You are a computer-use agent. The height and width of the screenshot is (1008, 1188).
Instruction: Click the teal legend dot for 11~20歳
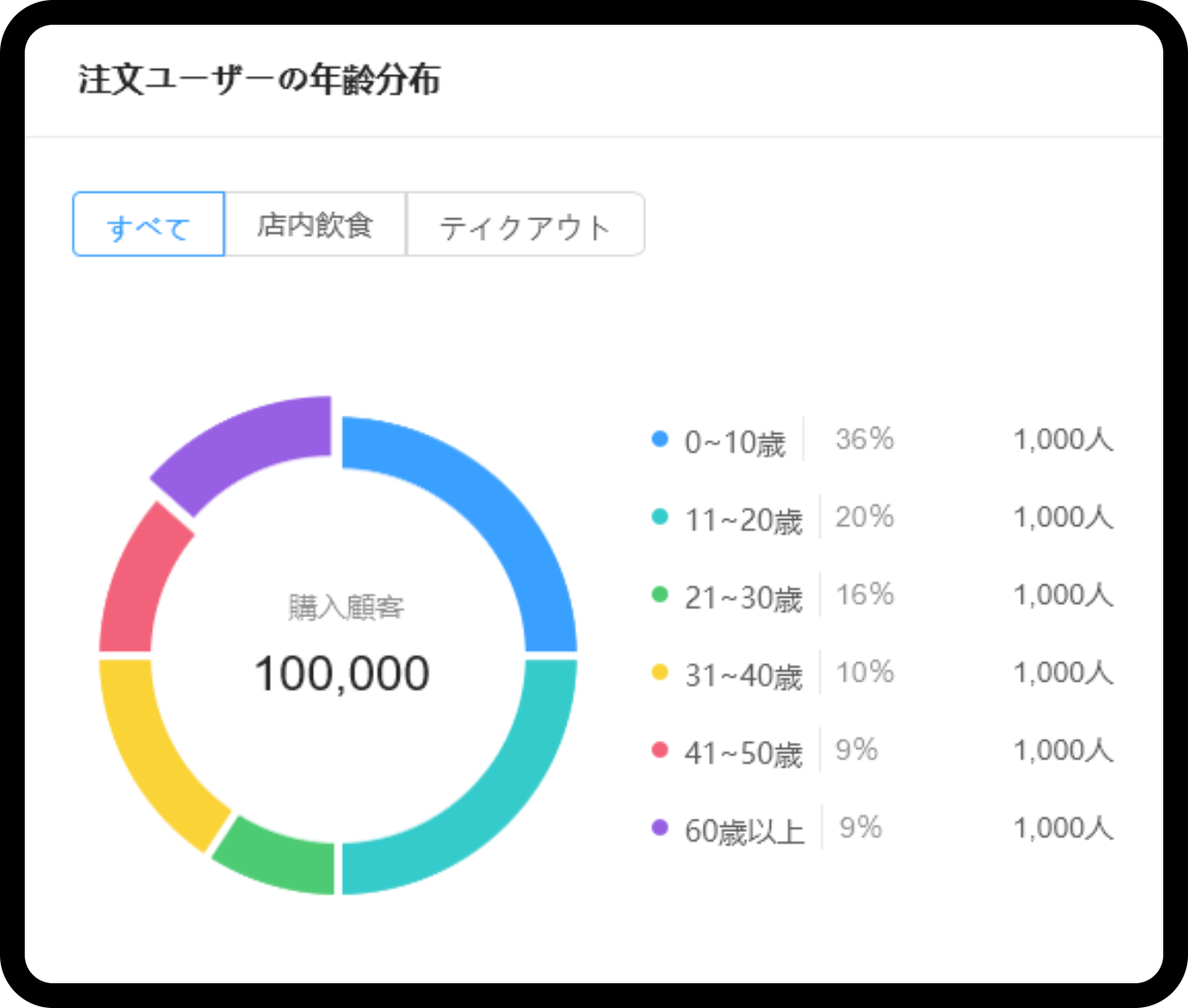pos(659,517)
